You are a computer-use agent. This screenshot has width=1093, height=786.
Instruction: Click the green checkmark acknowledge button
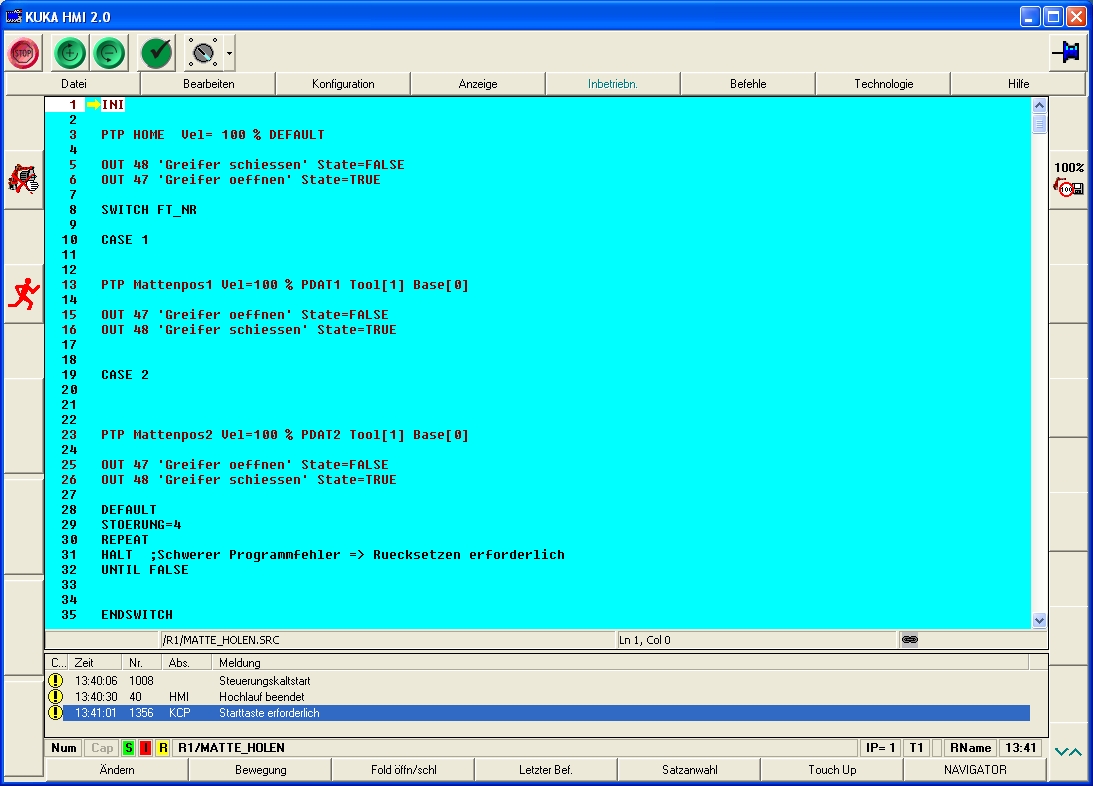(156, 52)
